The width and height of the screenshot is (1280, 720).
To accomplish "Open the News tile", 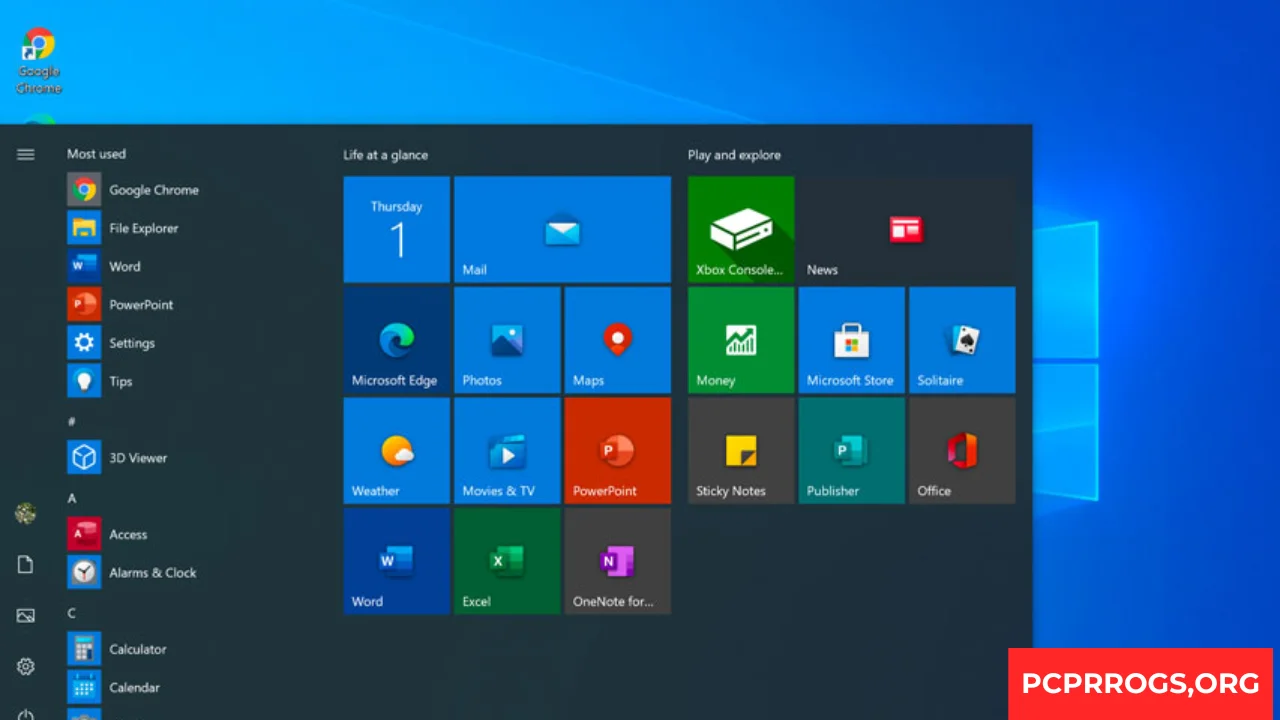I will tap(907, 229).
